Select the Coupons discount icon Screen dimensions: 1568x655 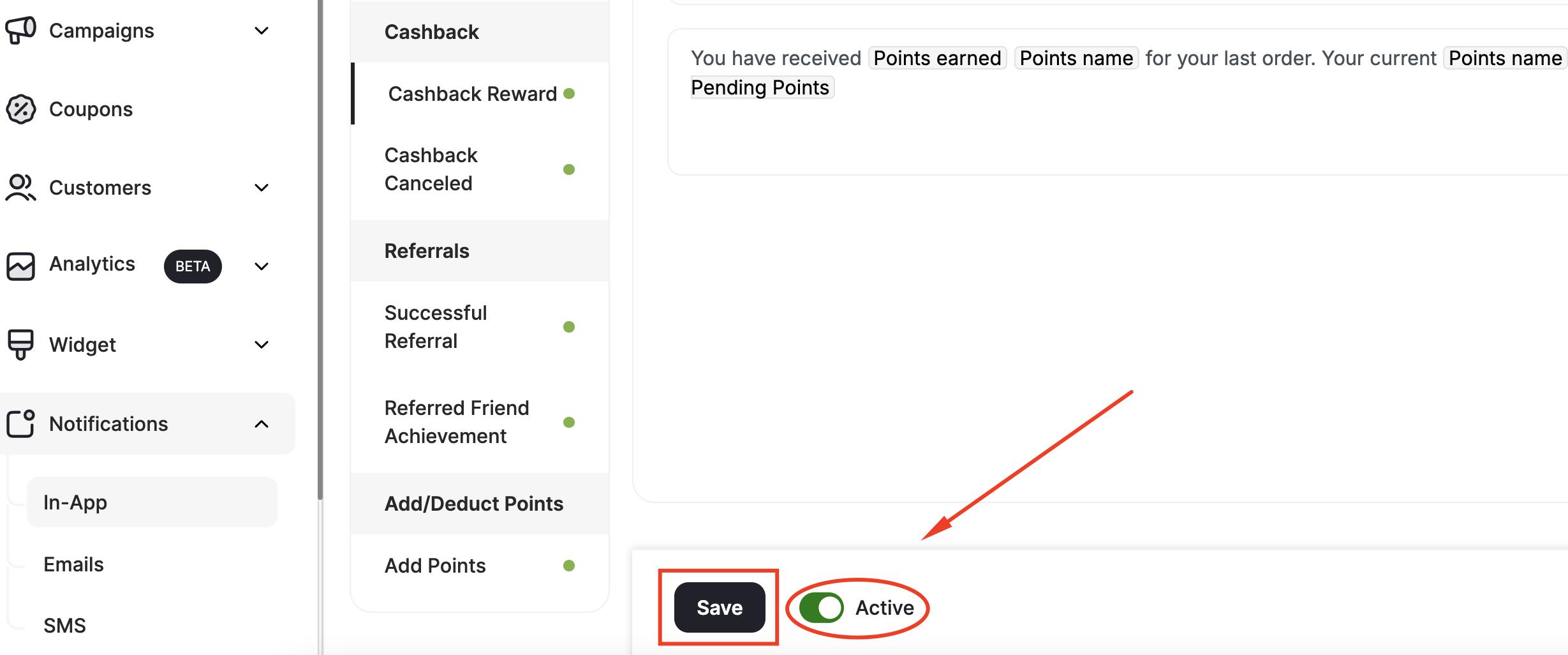[20, 109]
